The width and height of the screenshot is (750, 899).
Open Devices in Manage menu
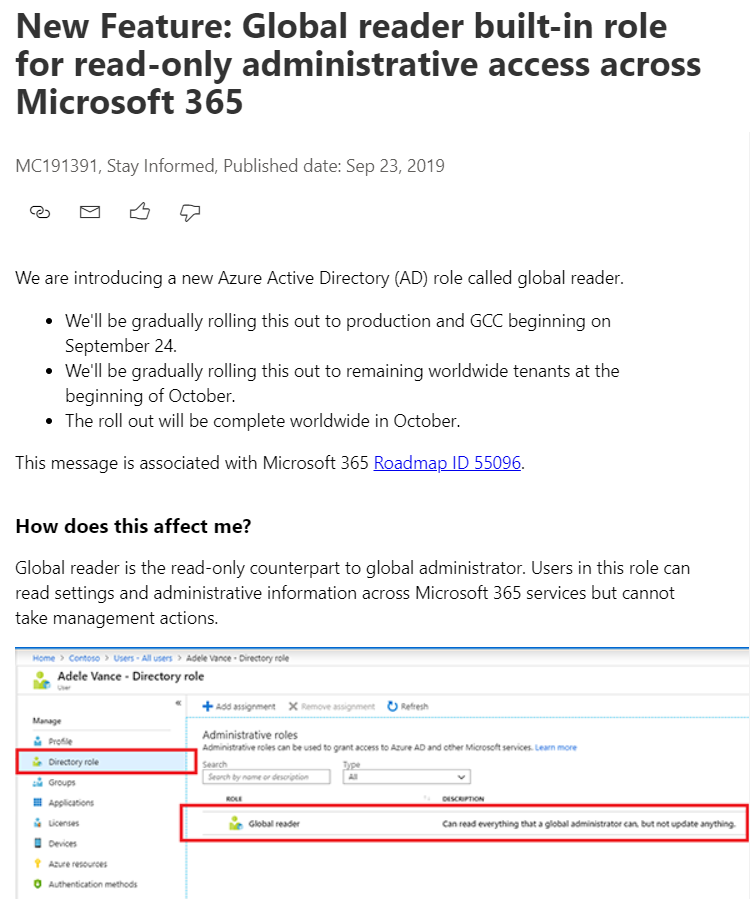pyautogui.click(x=62, y=843)
